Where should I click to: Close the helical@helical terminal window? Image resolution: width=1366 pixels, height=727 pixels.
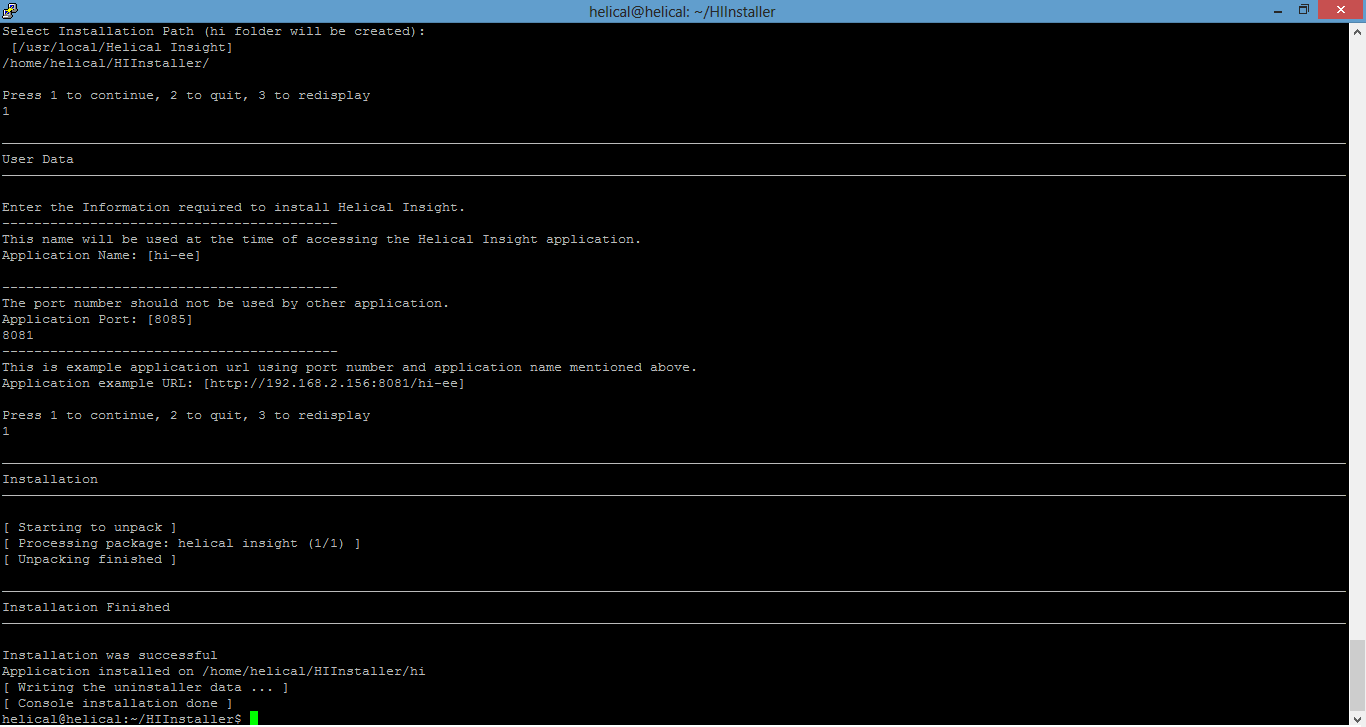(x=1340, y=10)
